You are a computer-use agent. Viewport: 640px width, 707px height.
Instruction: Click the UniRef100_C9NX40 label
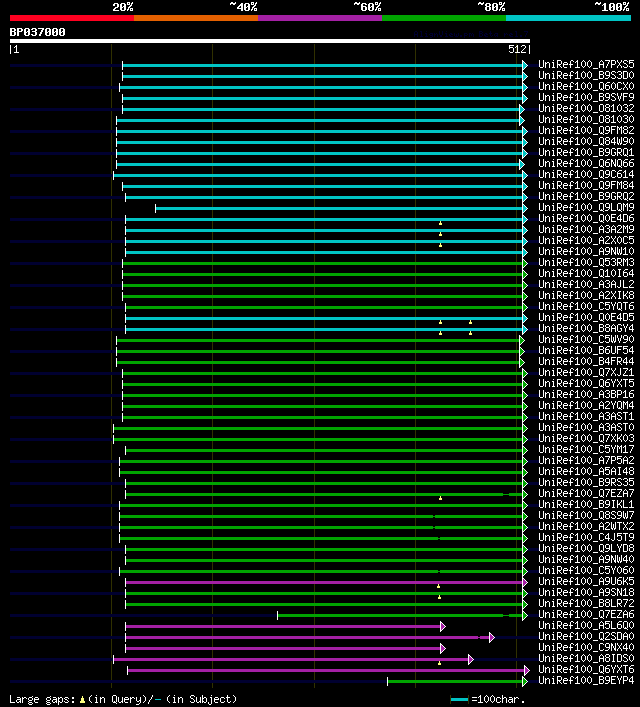click(x=586, y=647)
